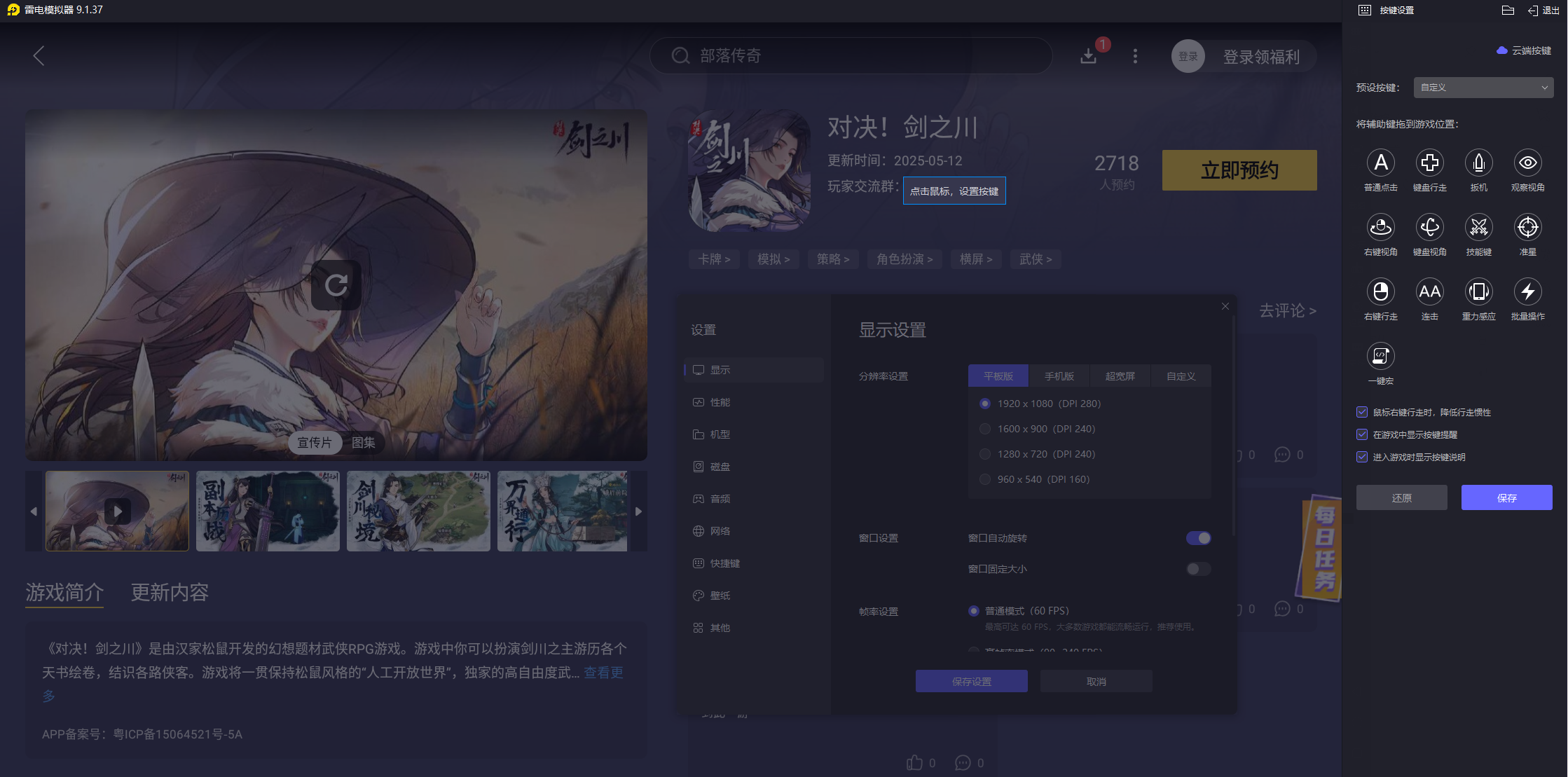Image resolution: width=1568 pixels, height=777 pixels.
Task: Toggle 窗口自动旋转 switch off
Action: pyautogui.click(x=1198, y=538)
